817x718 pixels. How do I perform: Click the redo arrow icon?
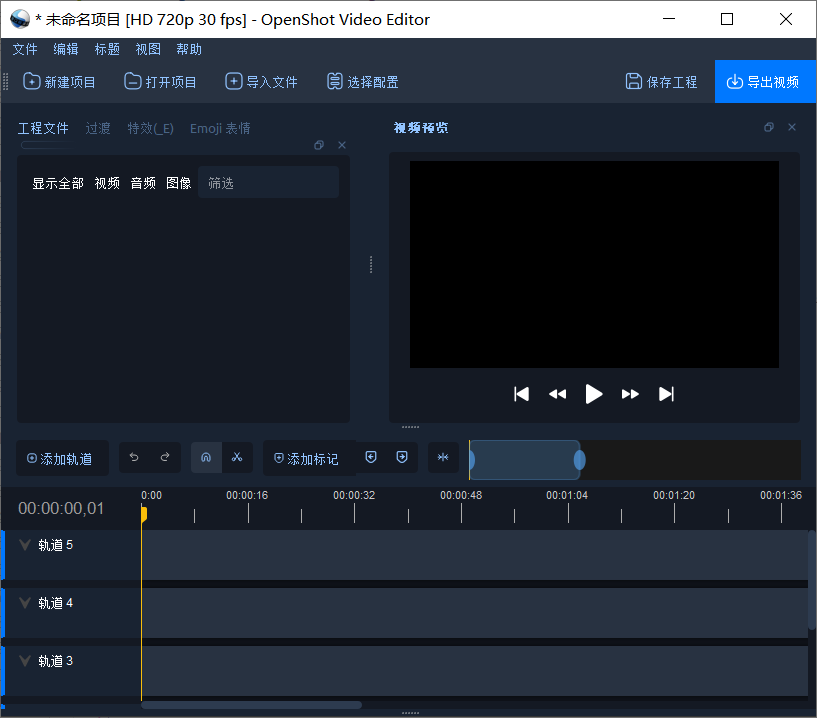pyautogui.click(x=165, y=457)
